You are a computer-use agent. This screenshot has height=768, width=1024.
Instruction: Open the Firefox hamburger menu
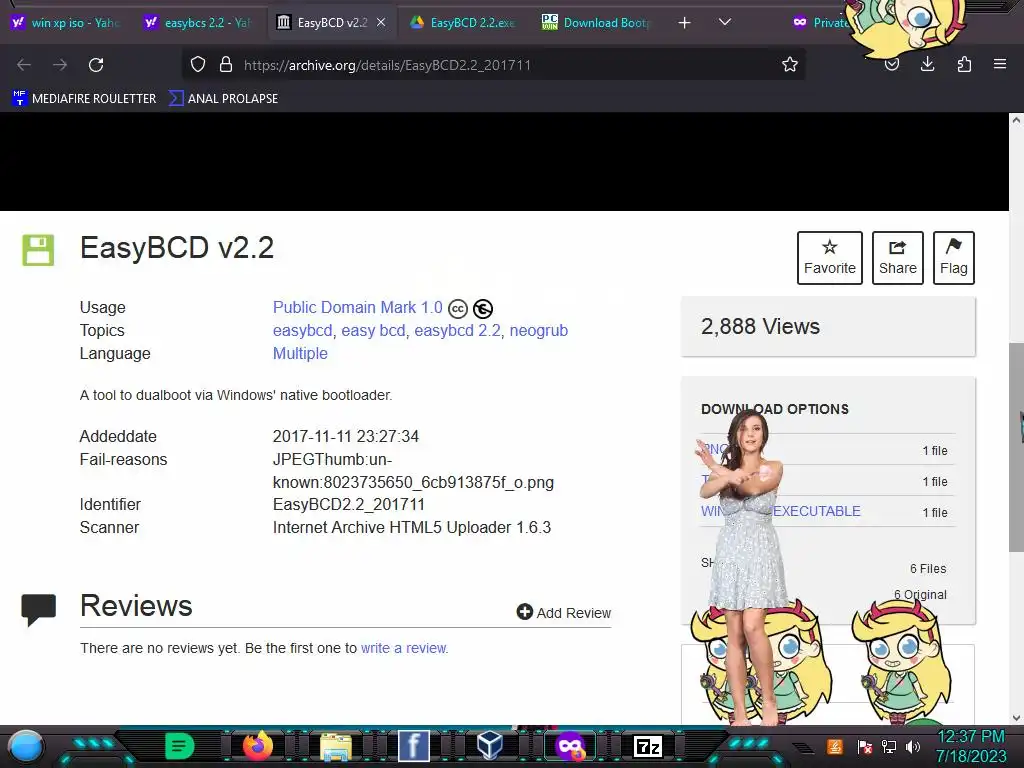coord(1000,64)
